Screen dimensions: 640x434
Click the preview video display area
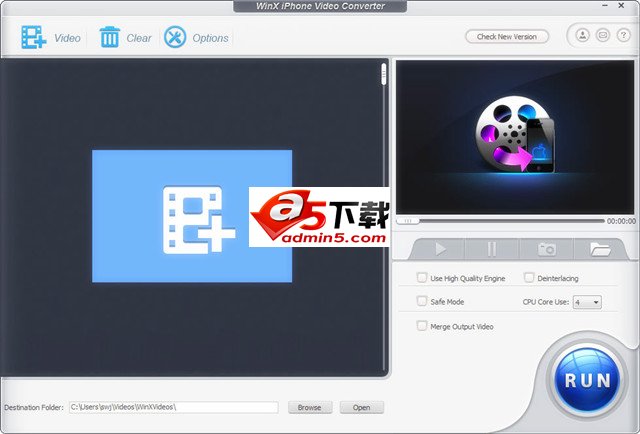click(515, 137)
